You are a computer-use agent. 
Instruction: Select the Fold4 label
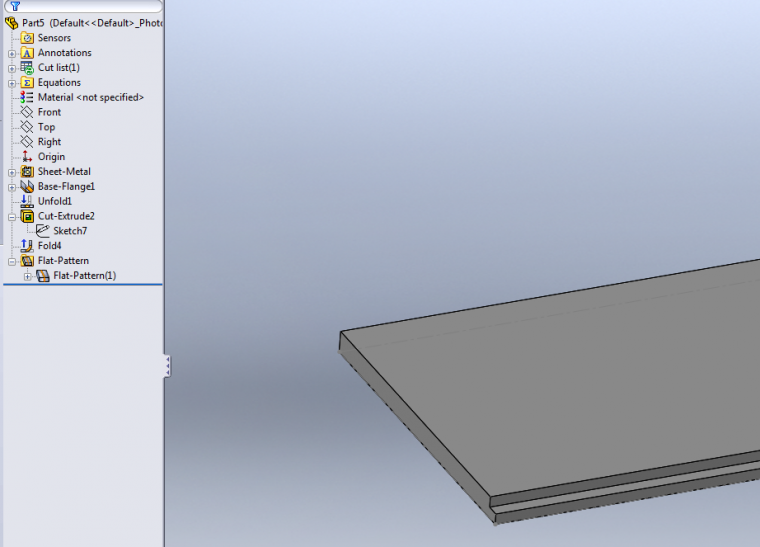point(49,246)
